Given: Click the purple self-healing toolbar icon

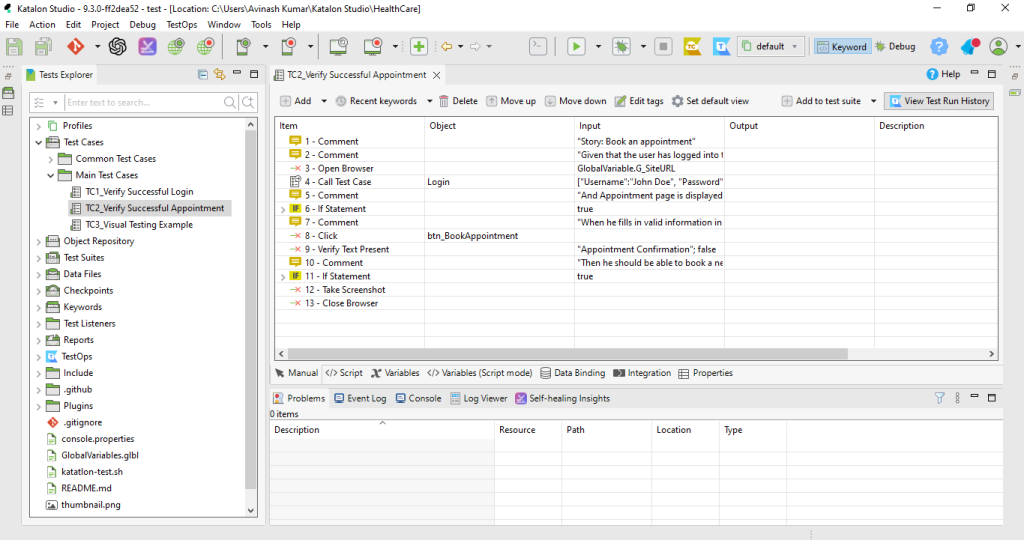Looking at the screenshot, I should [x=147, y=46].
